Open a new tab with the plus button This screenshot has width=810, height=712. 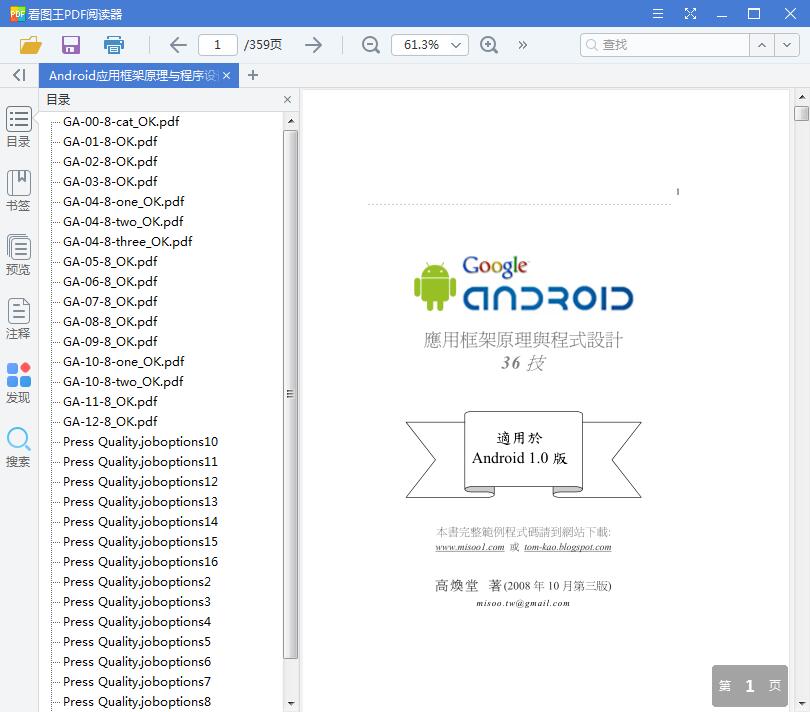[x=253, y=75]
